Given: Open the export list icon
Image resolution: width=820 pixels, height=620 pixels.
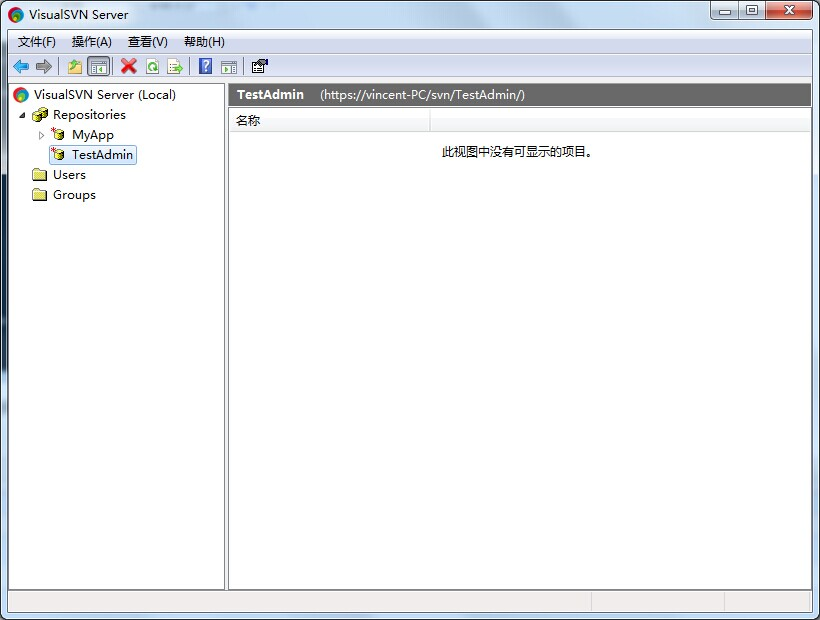Looking at the screenshot, I should tap(177, 66).
